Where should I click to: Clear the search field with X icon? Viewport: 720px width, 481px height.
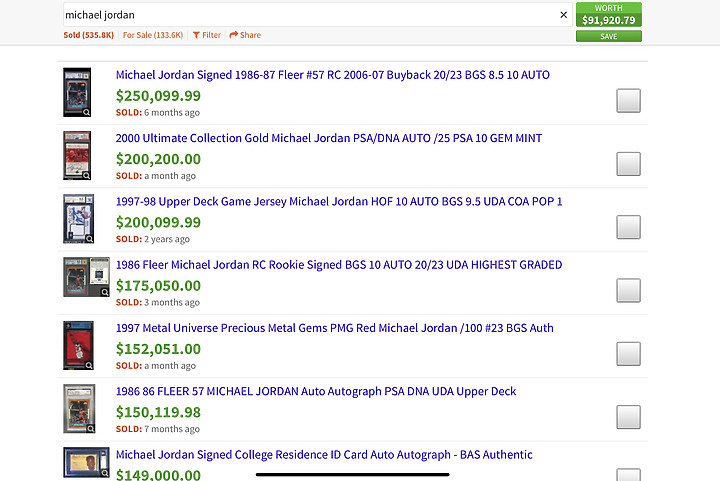click(x=563, y=15)
